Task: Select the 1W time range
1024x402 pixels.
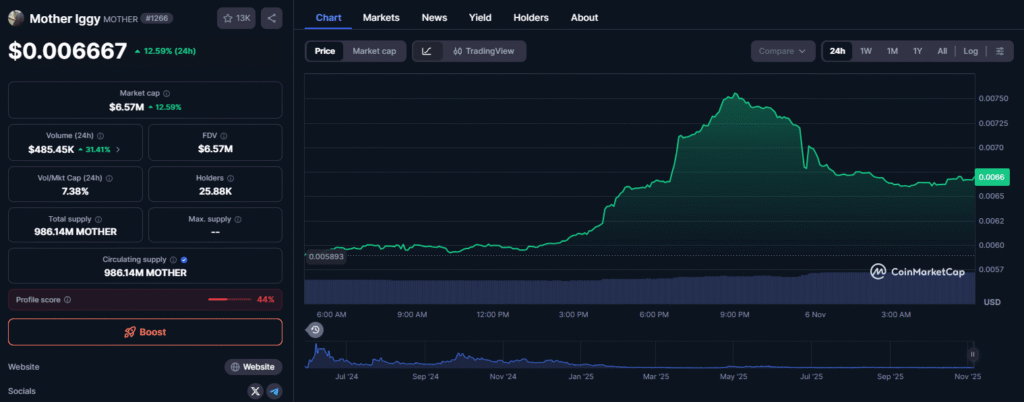Action: 866,51
